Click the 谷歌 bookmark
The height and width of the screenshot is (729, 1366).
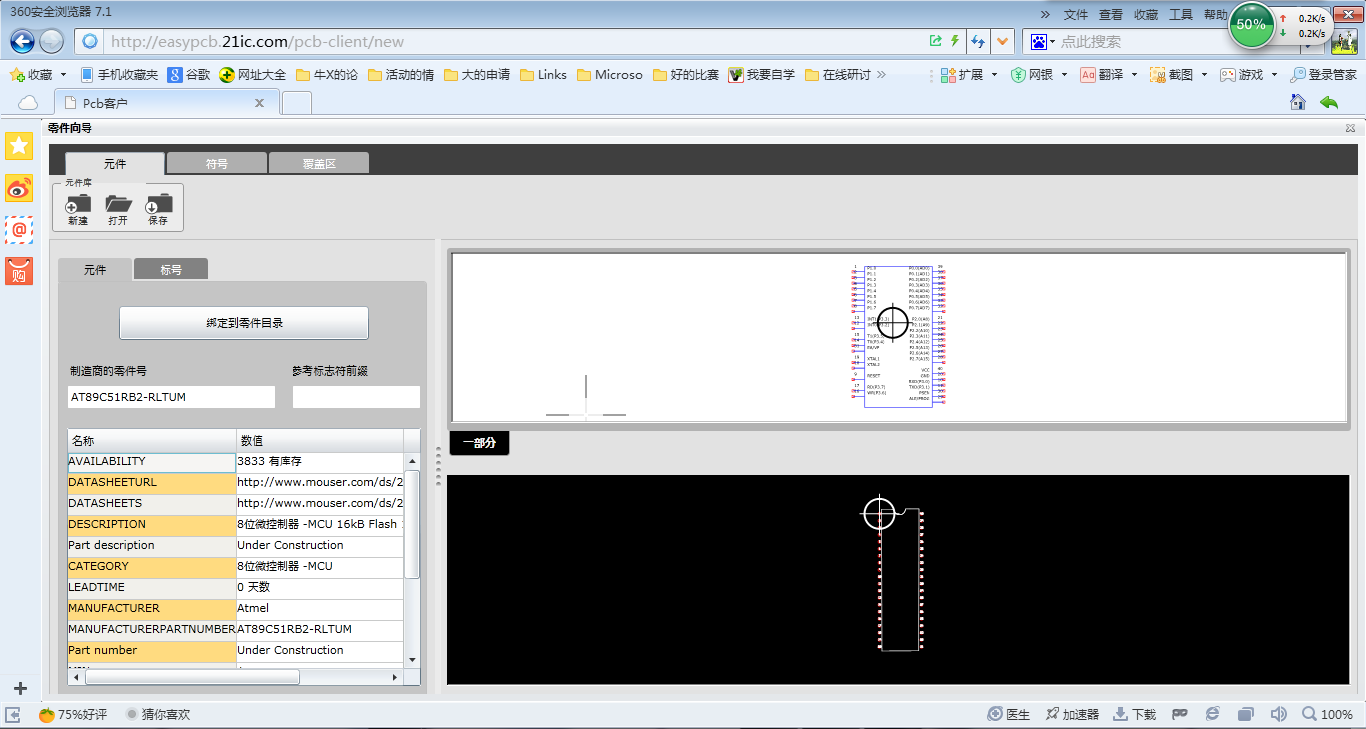[189, 75]
